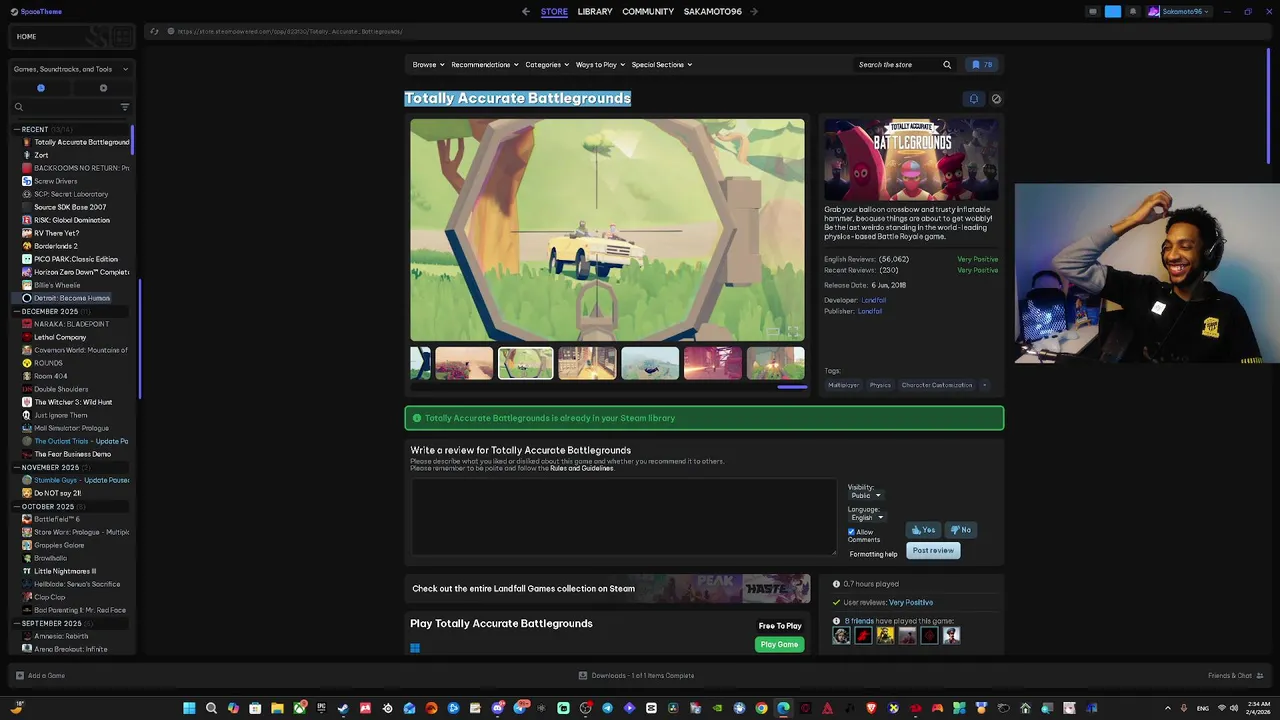
Task: Toggle the ready-to-play filter in sidebar
Action: point(103,88)
